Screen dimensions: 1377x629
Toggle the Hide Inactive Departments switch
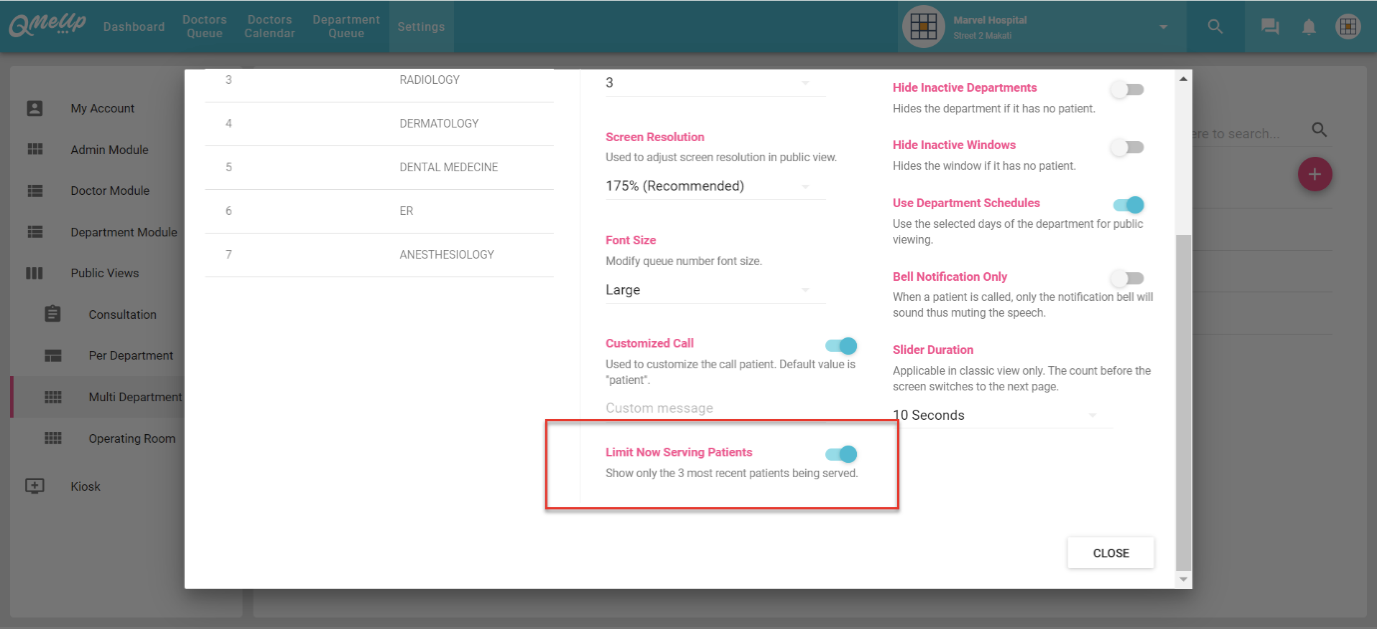tap(1127, 90)
